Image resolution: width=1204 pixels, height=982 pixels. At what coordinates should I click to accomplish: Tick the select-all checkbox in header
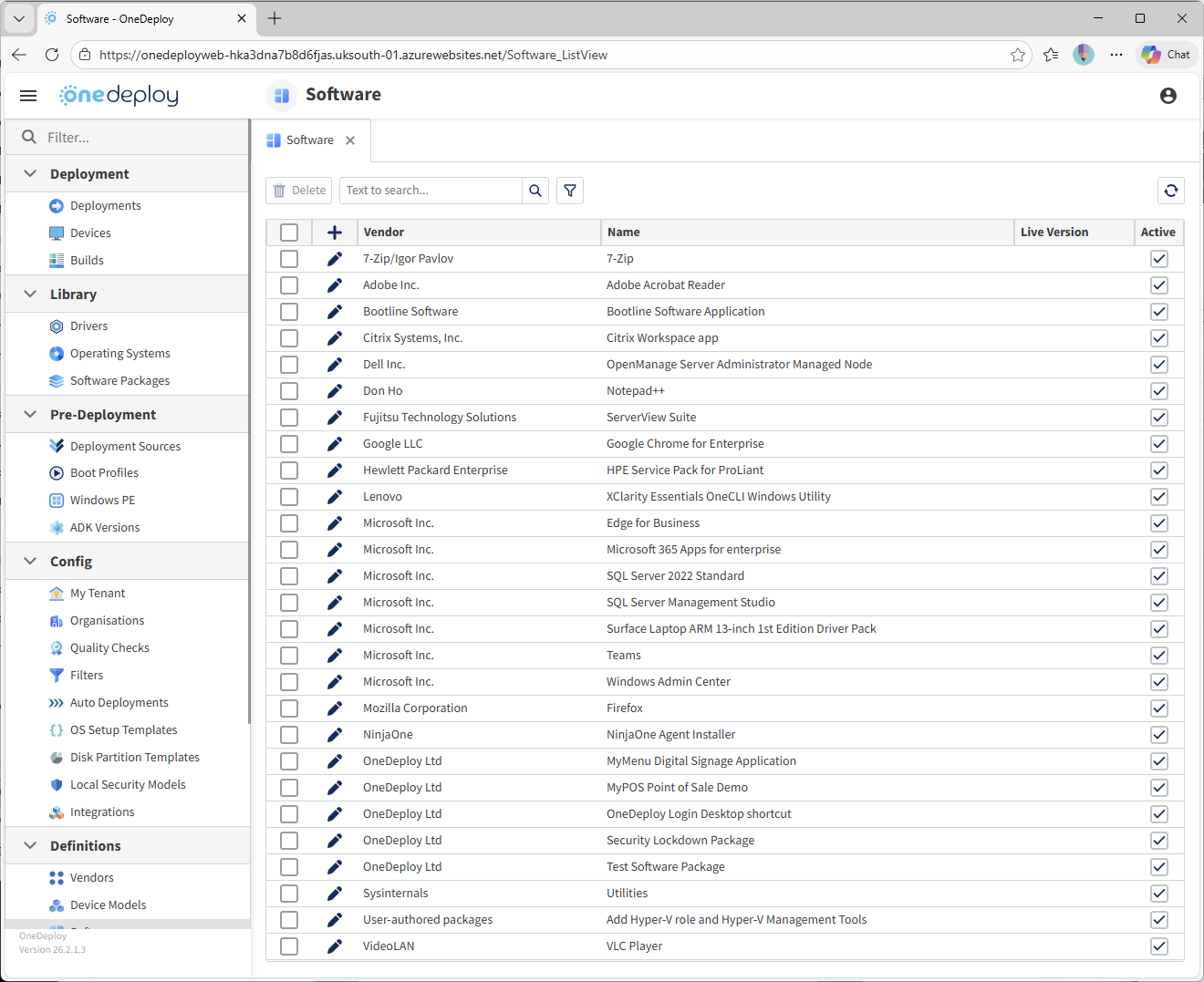point(289,233)
